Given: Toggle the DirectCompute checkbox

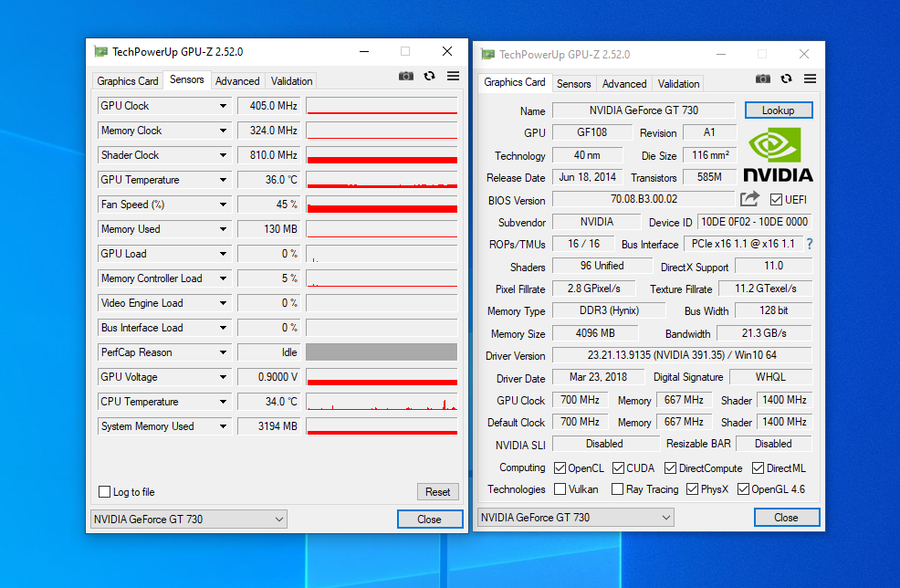Looking at the screenshot, I should tap(670, 468).
